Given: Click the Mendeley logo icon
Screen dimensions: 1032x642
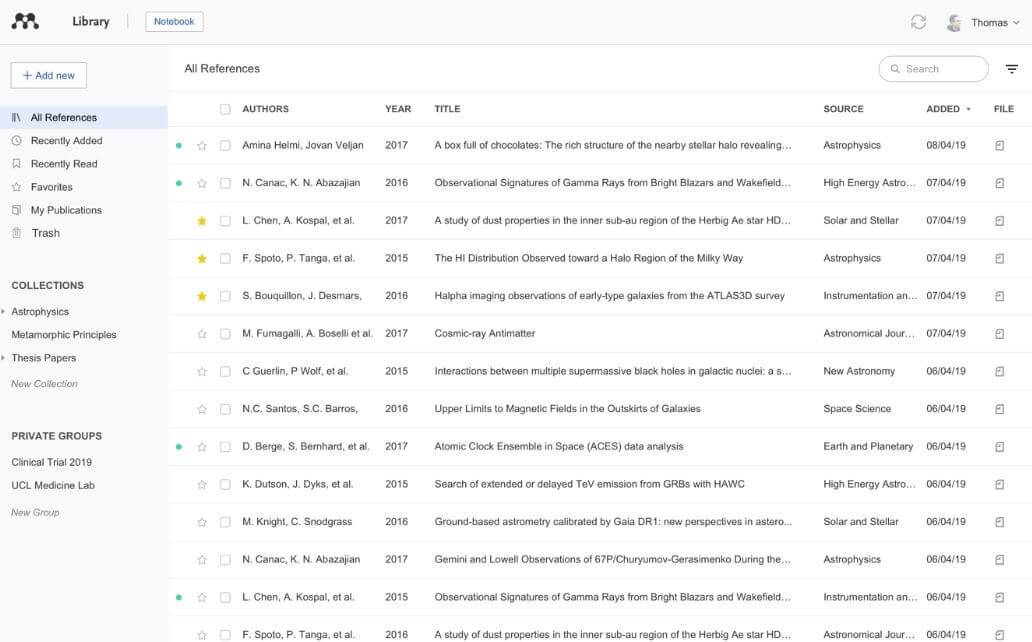Looking at the screenshot, I should pos(25,22).
